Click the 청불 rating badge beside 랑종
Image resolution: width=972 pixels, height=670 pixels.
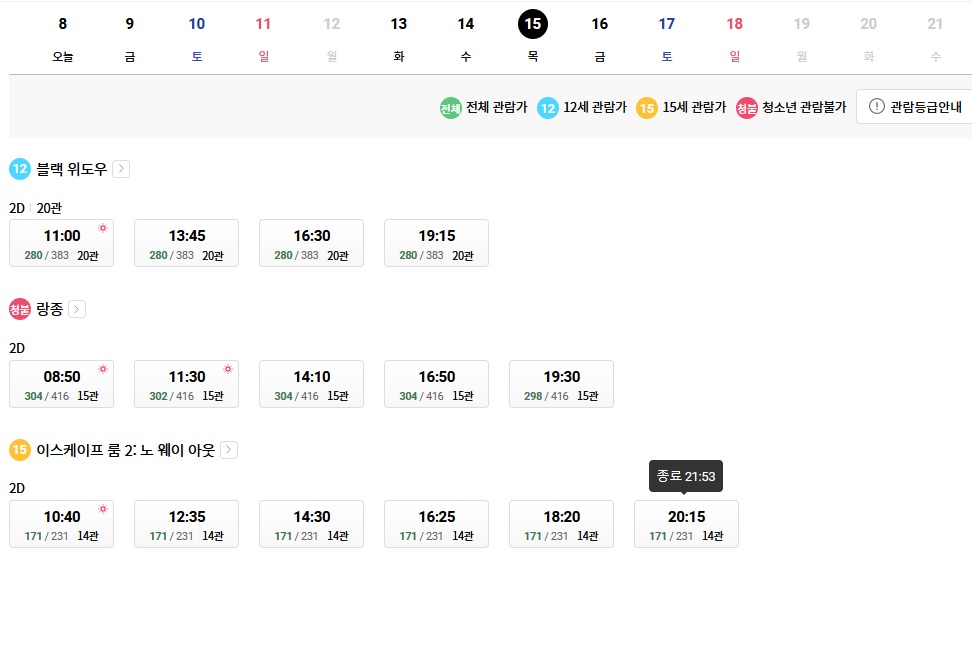point(20,309)
